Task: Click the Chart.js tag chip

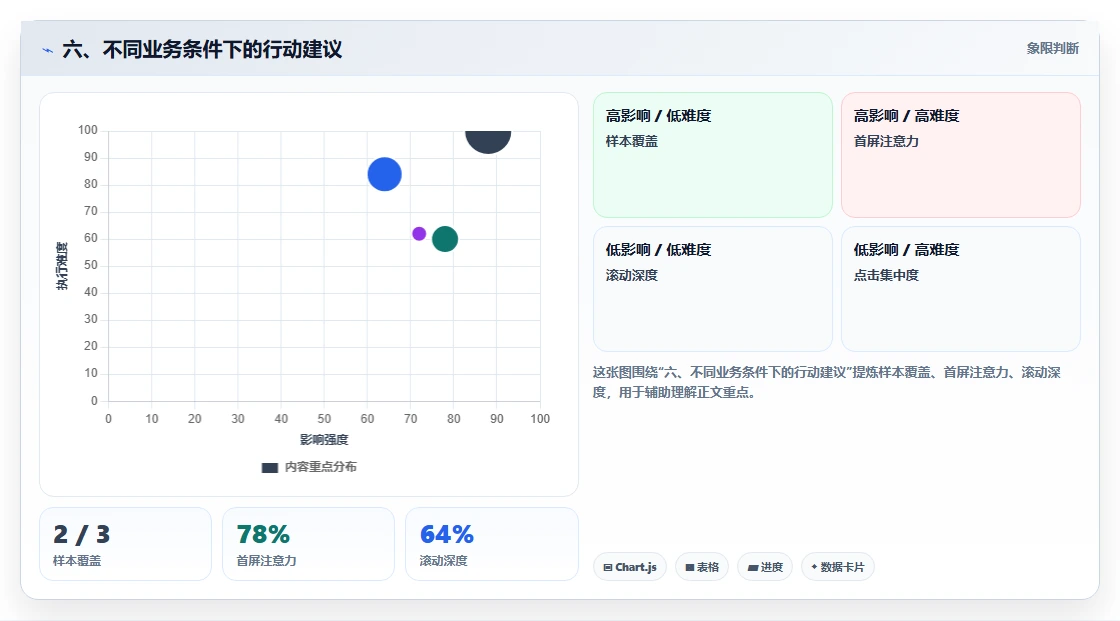Action: point(630,567)
